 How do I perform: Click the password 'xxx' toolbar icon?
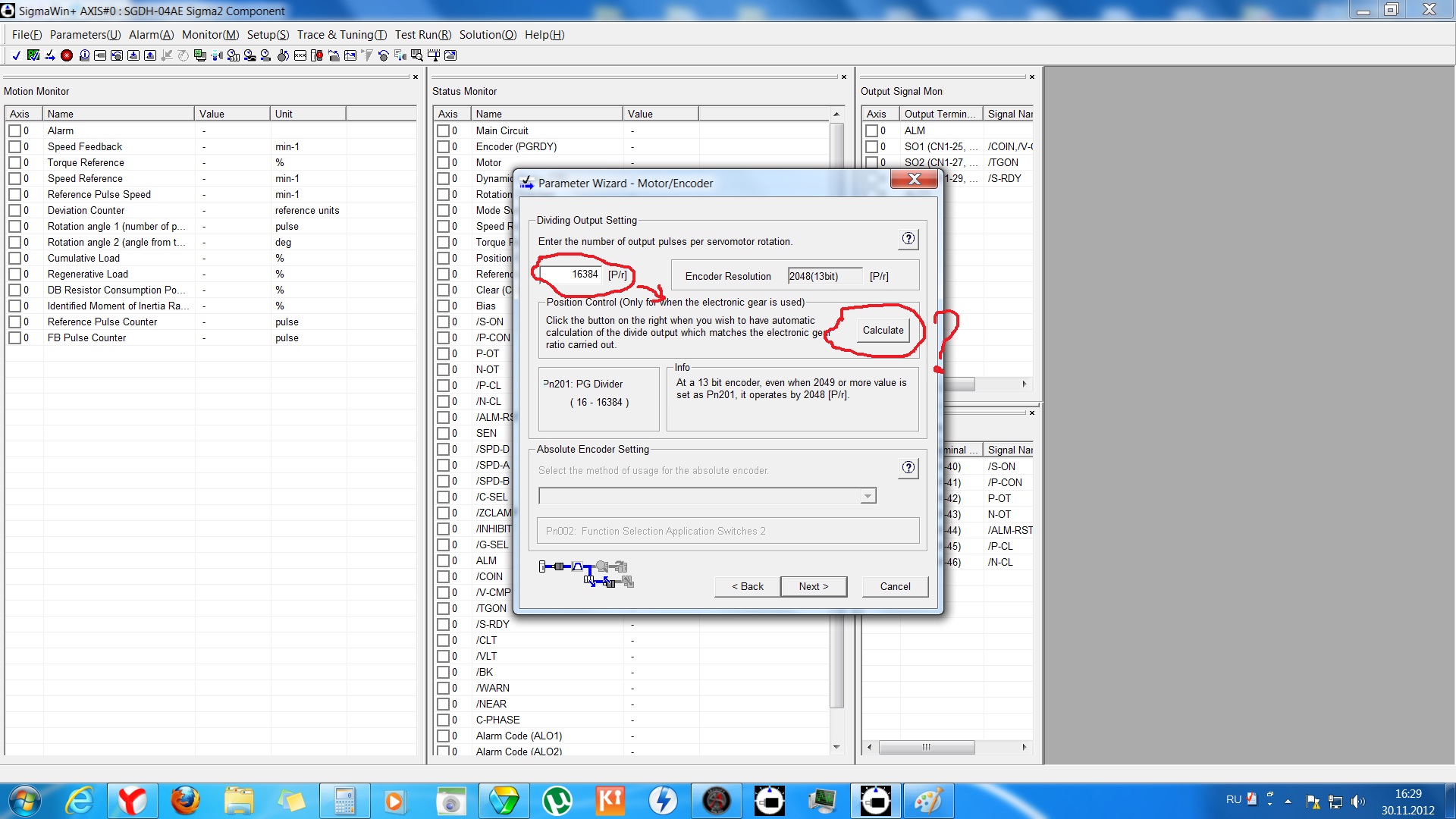click(300, 55)
